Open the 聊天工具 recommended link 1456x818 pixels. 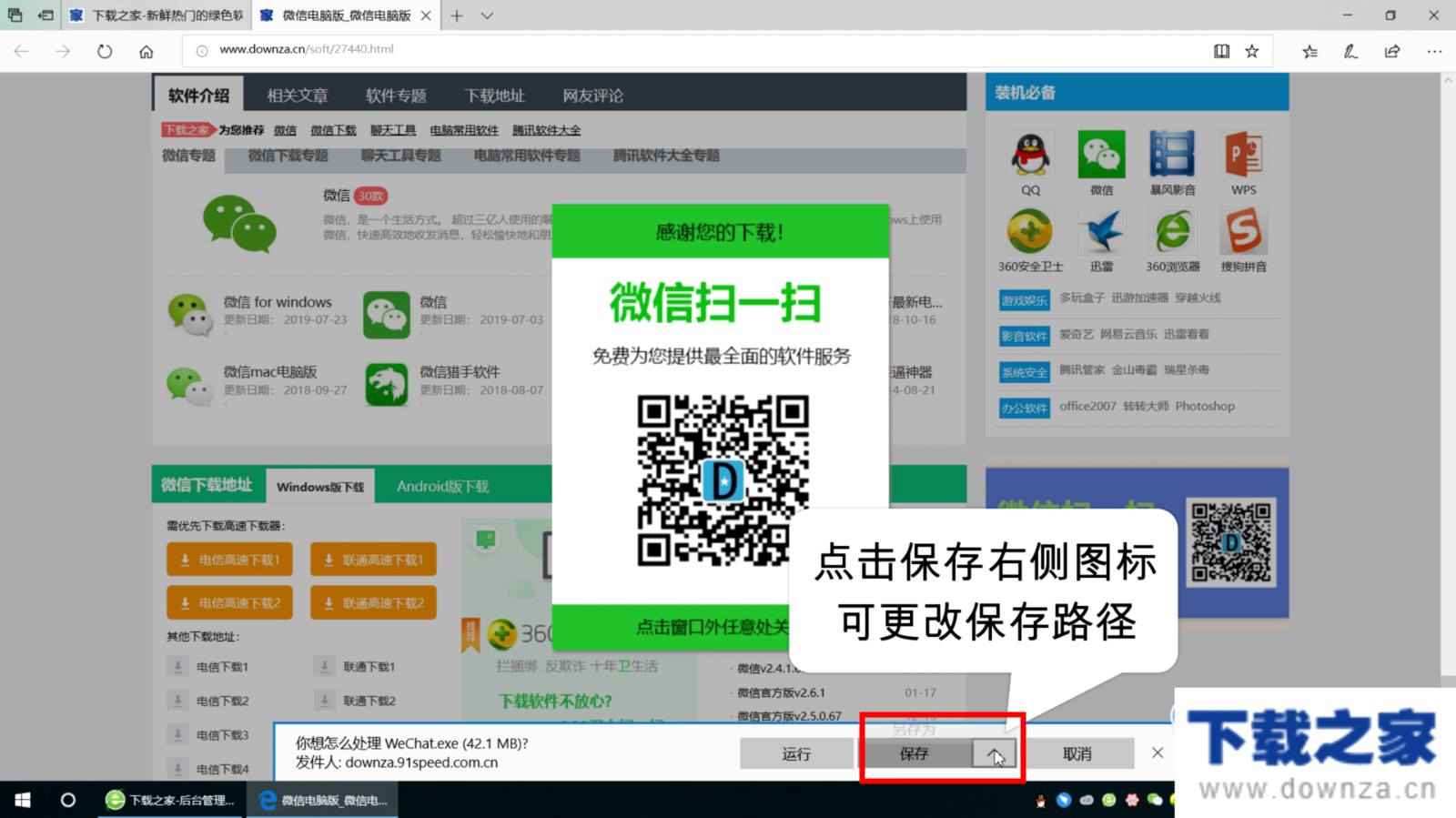click(393, 130)
